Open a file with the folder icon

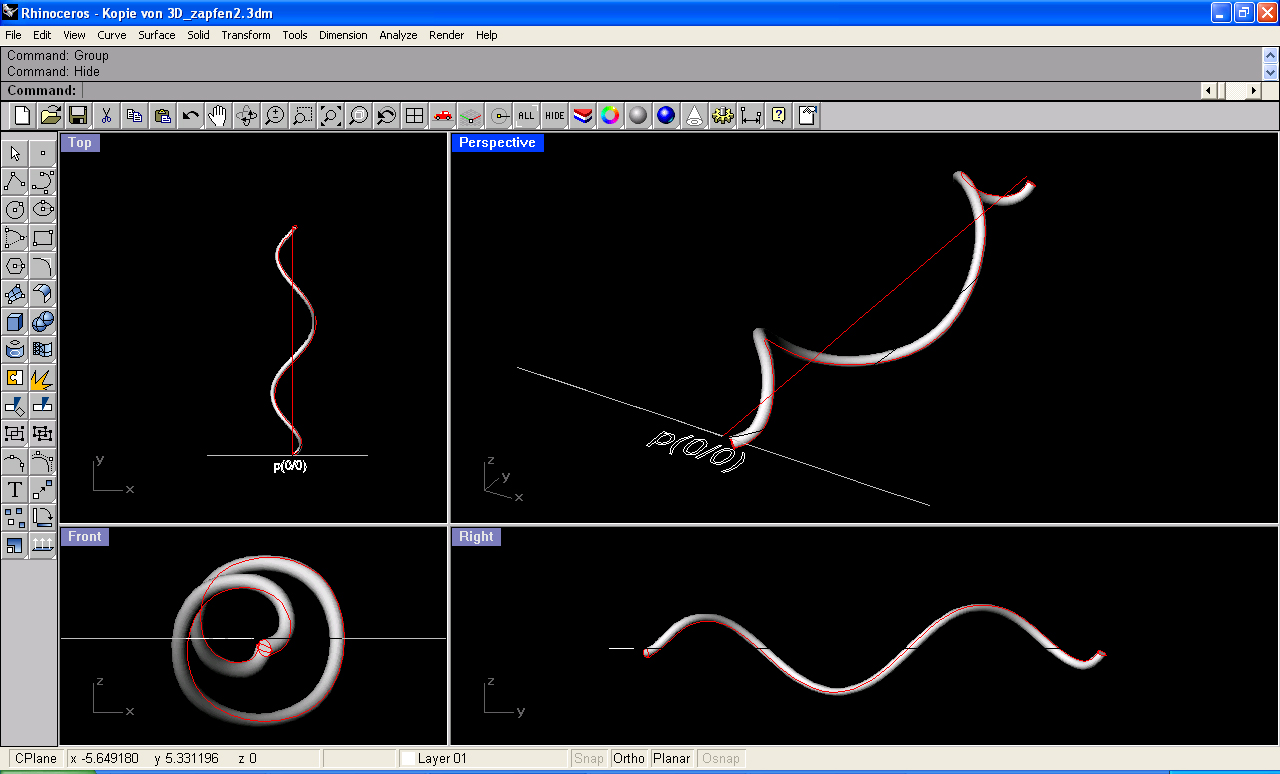tap(50, 116)
